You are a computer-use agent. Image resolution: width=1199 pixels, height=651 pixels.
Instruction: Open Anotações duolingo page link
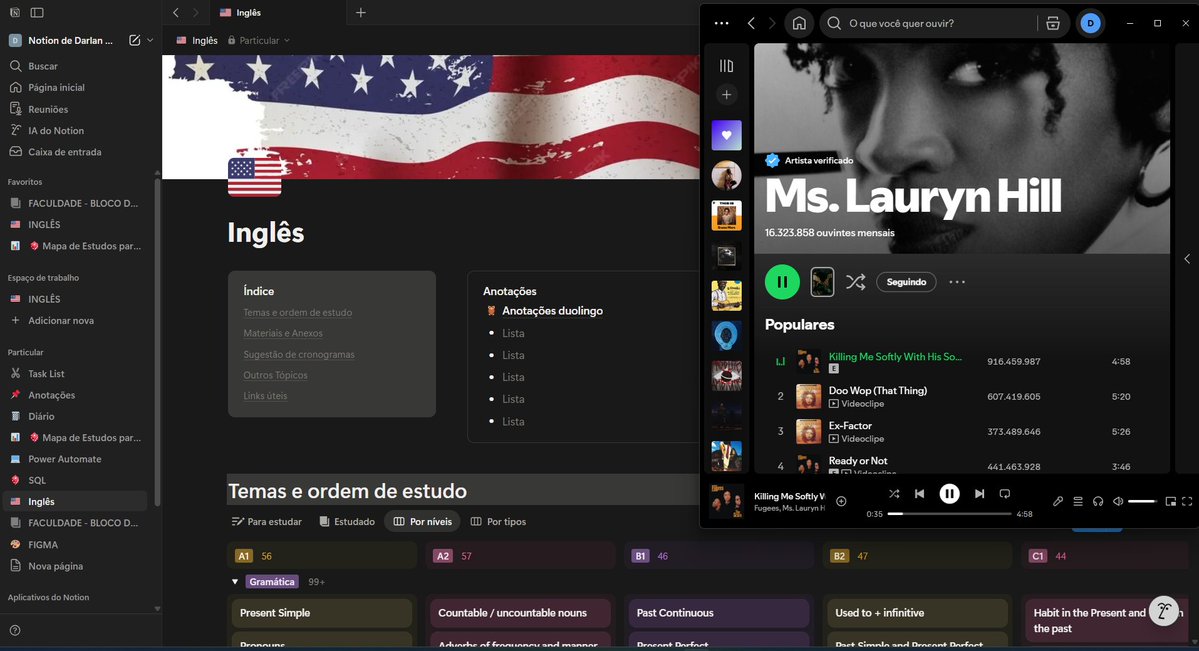click(x=552, y=311)
